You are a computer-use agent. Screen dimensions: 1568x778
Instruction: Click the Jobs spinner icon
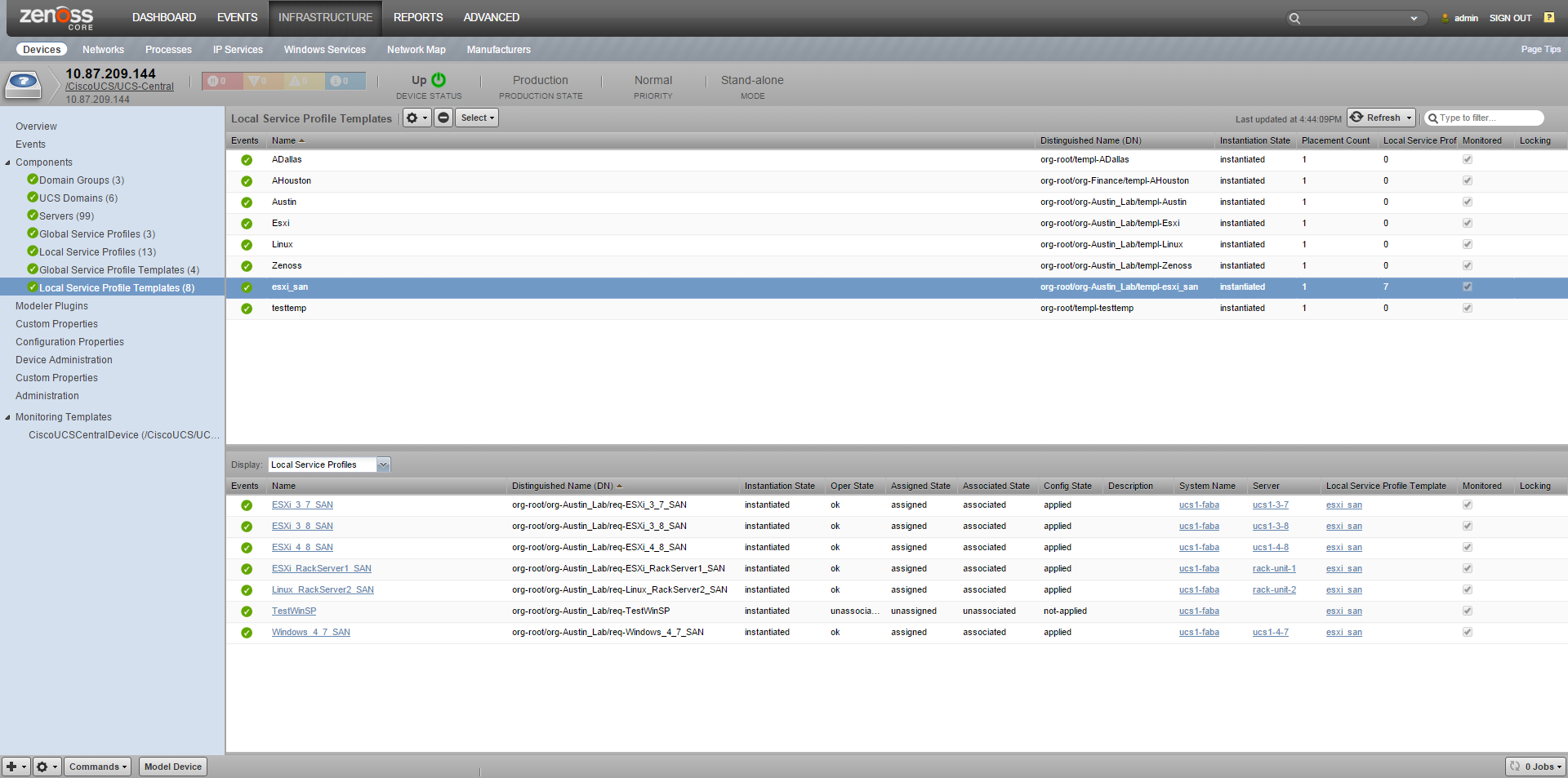point(1516,767)
